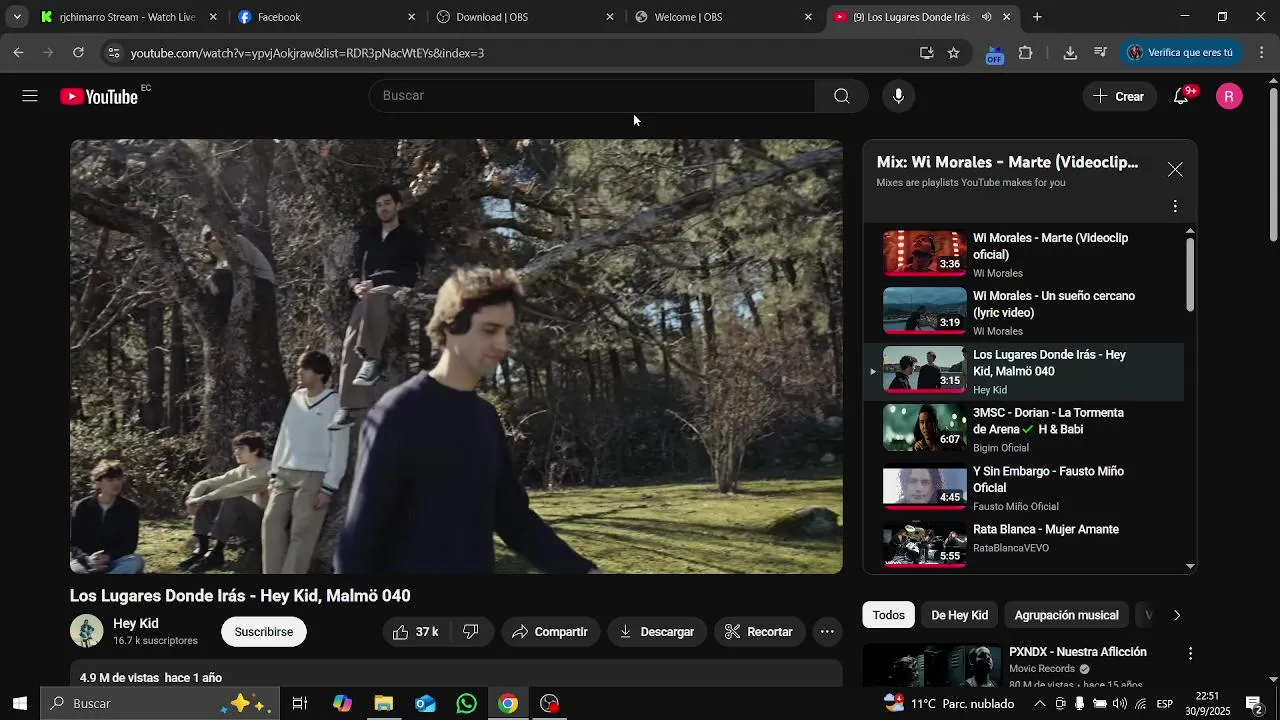
Task: Click the Descargar button
Action: coord(657,632)
